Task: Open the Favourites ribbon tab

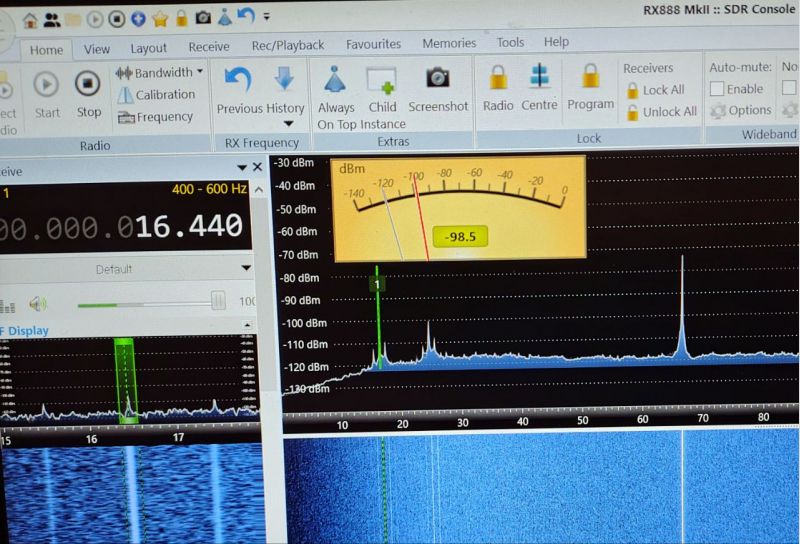Action: tap(373, 44)
